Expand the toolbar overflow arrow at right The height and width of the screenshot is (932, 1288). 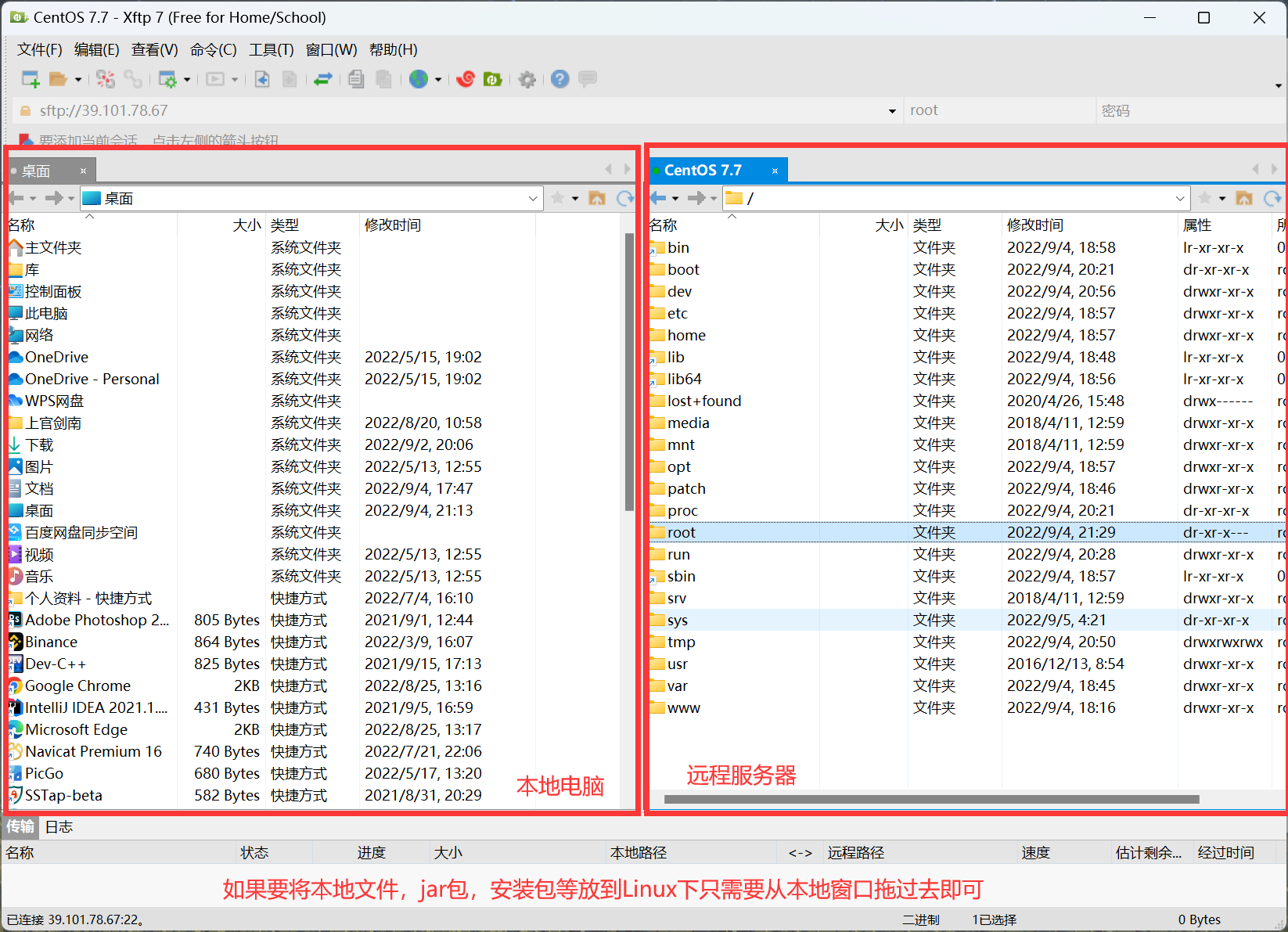(x=1278, y=85)
